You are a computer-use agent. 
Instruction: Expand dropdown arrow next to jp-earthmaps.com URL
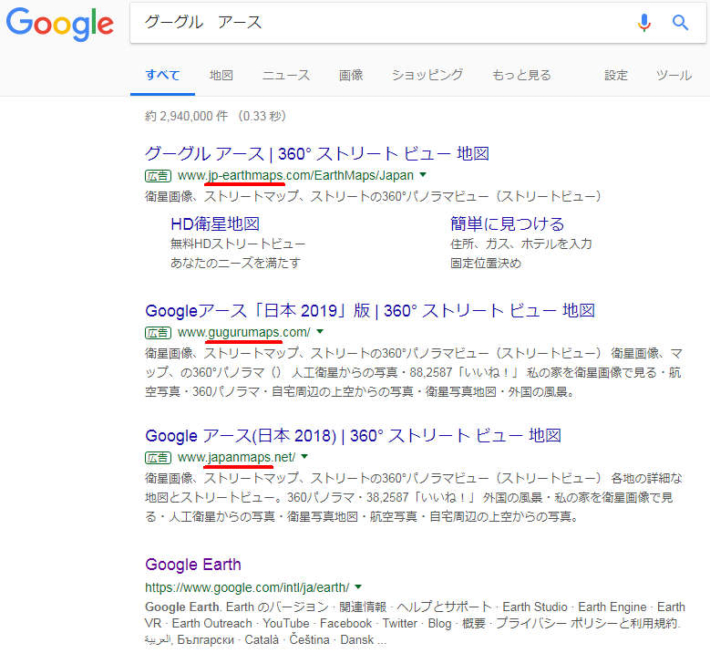click(423, 174)
